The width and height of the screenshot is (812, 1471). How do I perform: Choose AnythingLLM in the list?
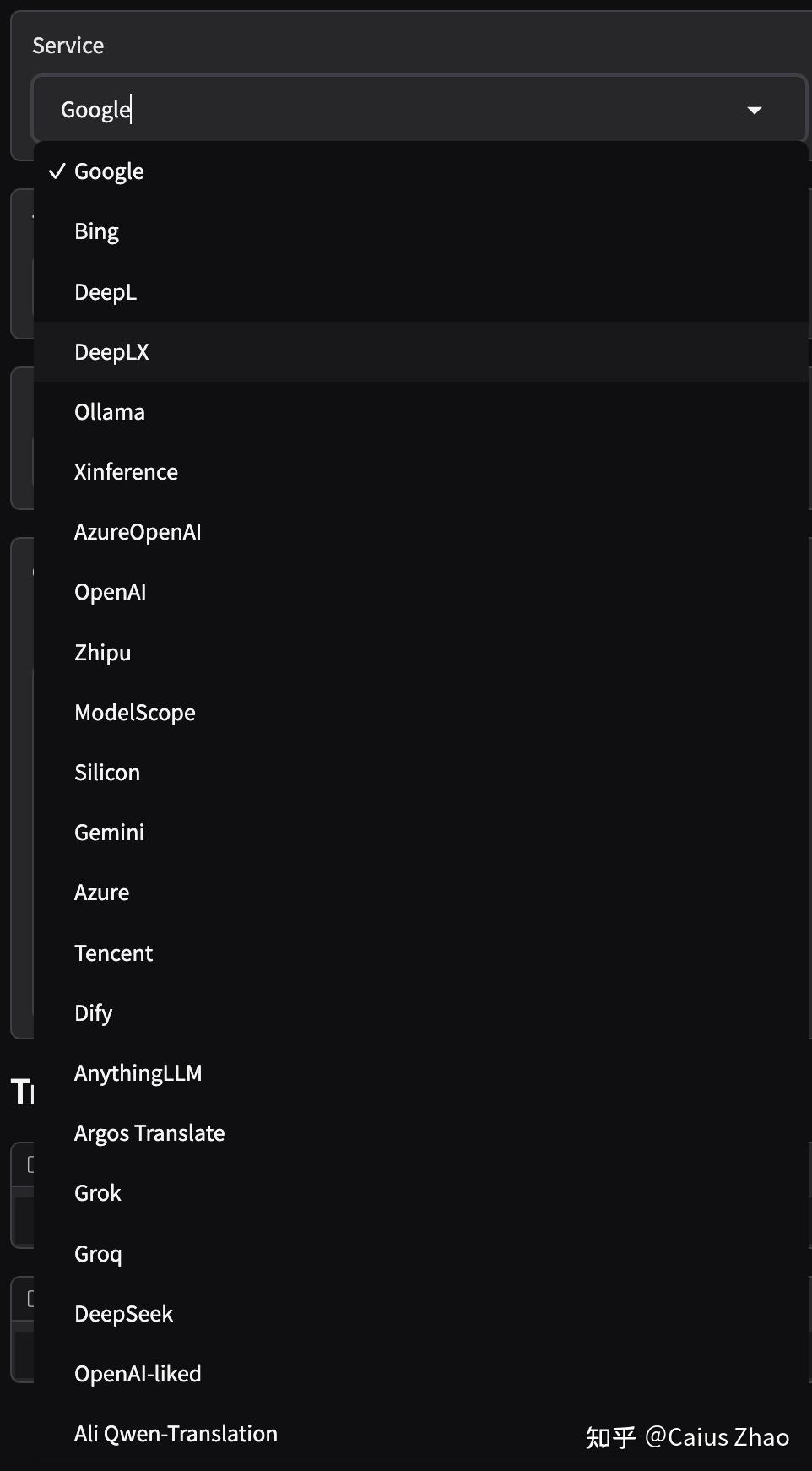[x=138, y=1073]
